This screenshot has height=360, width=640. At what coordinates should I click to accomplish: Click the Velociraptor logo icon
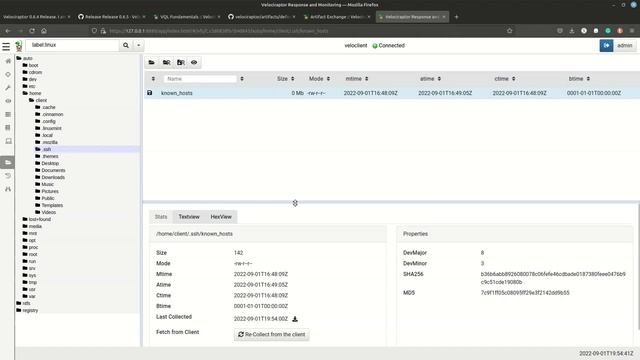(18, 46)
